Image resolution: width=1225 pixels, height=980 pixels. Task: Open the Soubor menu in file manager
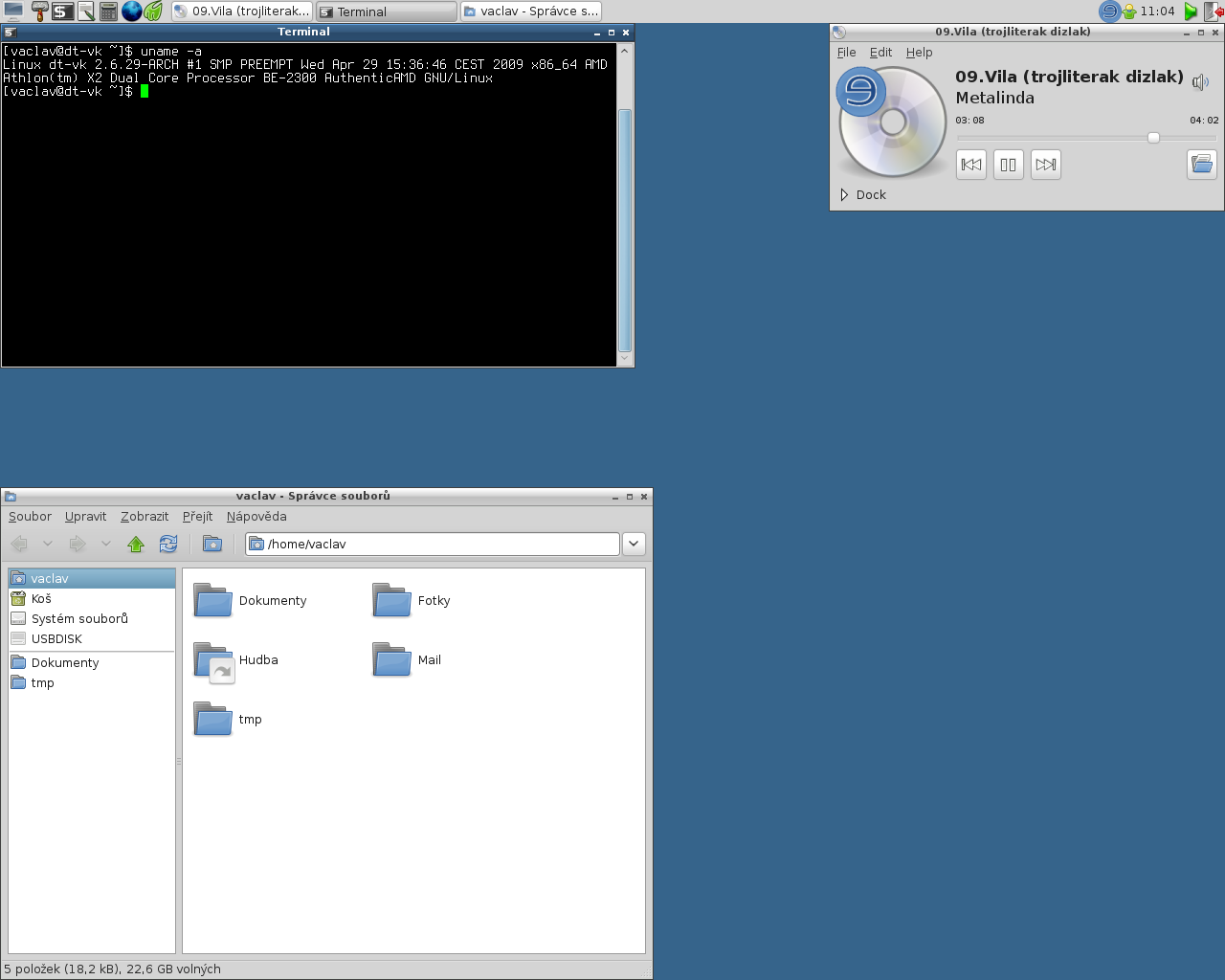(30, 516)
